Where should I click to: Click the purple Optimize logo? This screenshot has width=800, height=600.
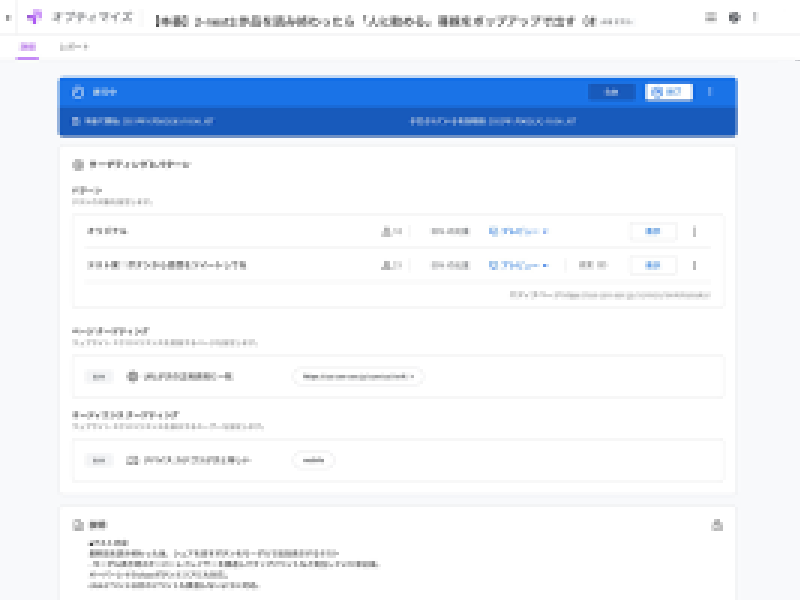coord(34,17)
